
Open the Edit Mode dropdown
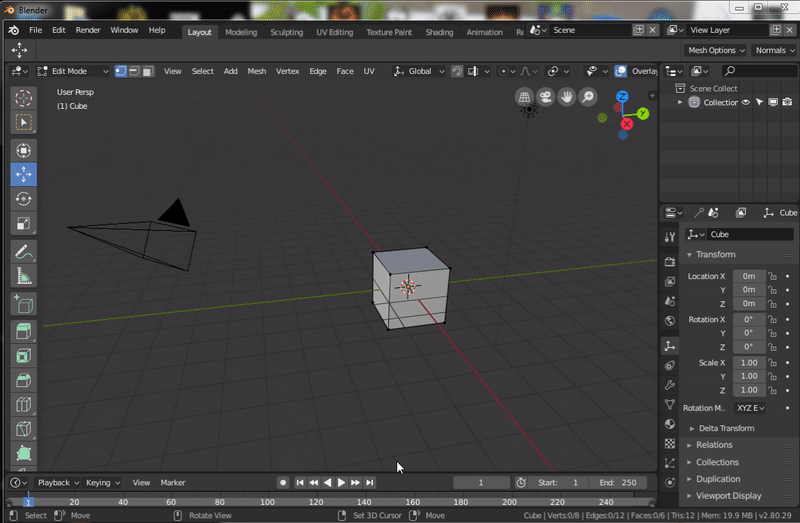coord(73,71)
